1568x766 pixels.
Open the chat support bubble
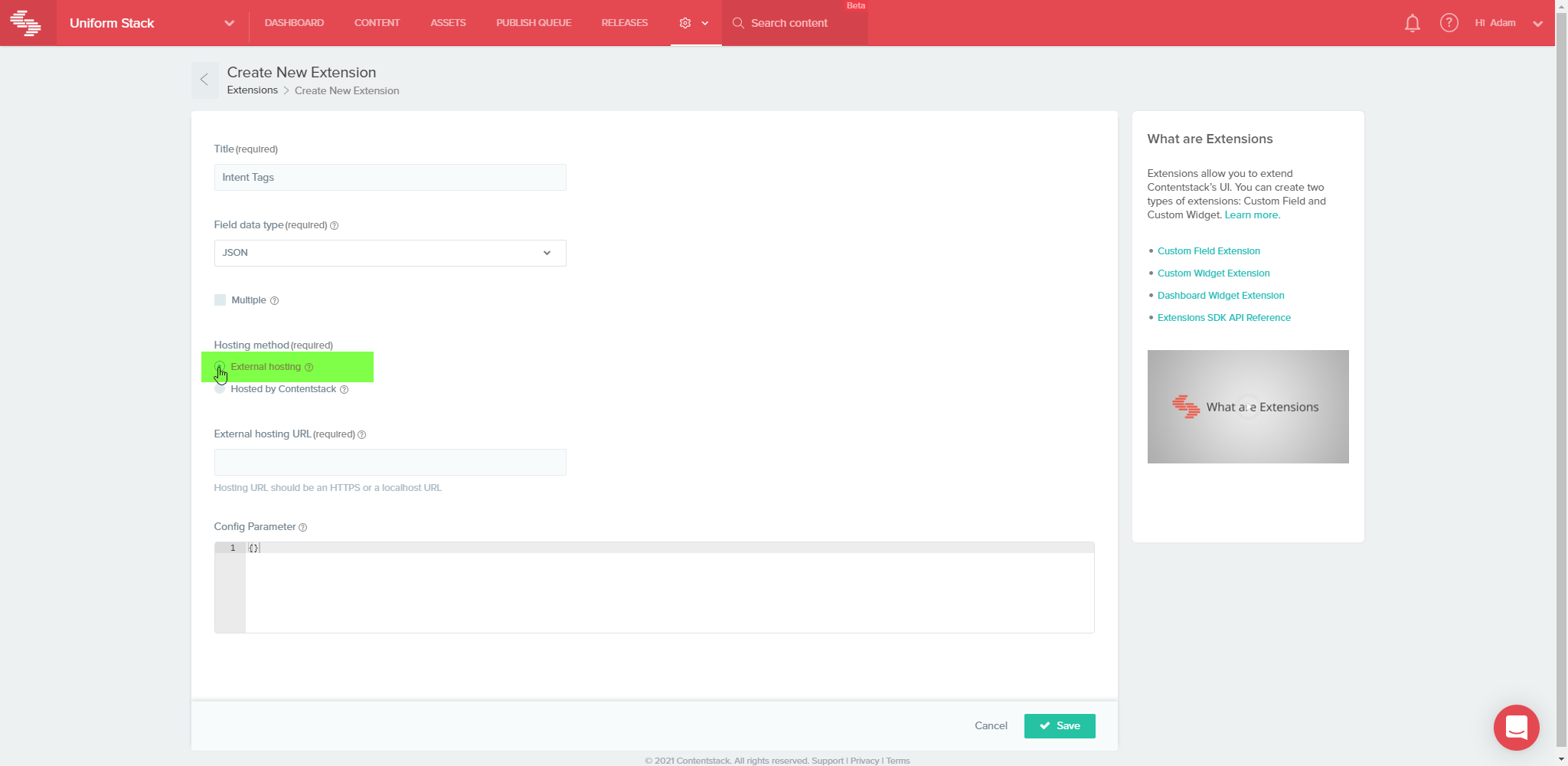coord(1516,727)
